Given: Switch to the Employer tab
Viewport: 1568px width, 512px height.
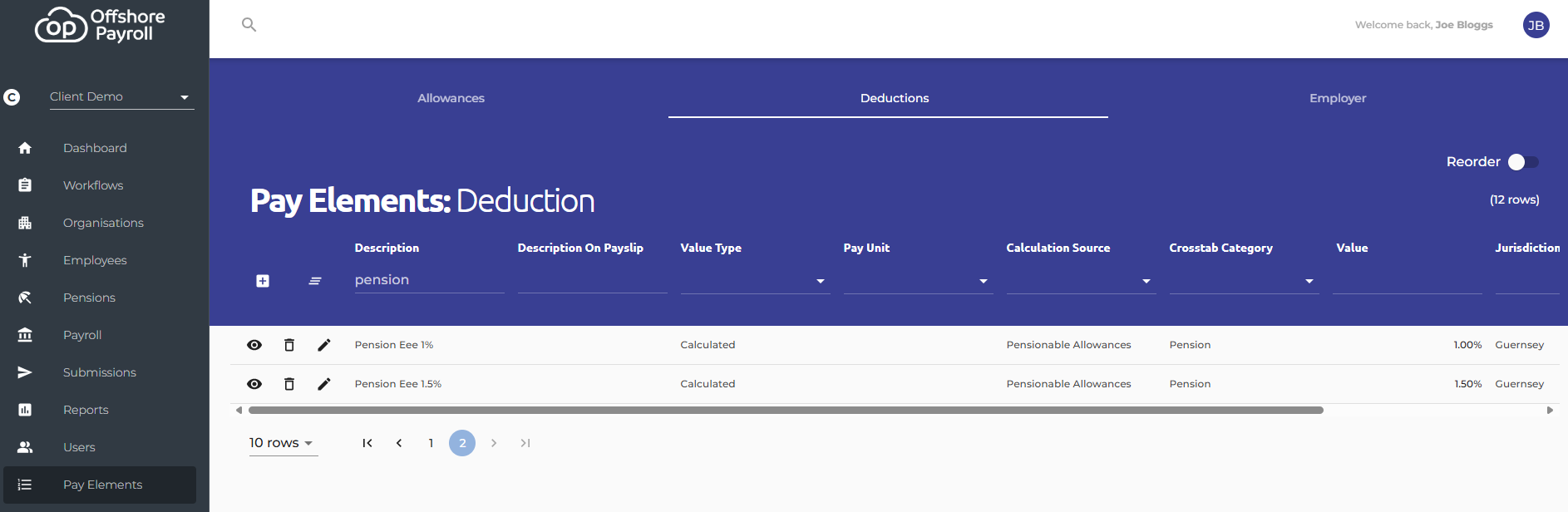Looking at the screenshot, I should (x=1337, y=98).
